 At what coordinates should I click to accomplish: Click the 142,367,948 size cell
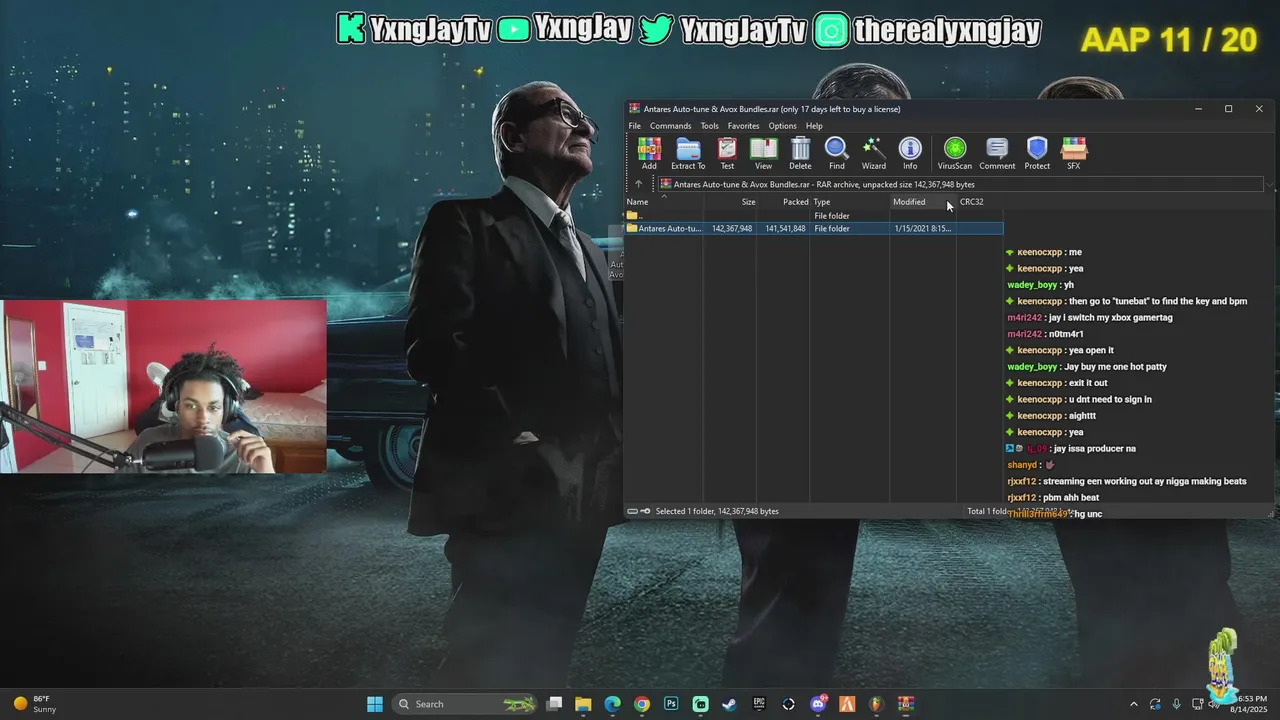(x=732, y=229)
